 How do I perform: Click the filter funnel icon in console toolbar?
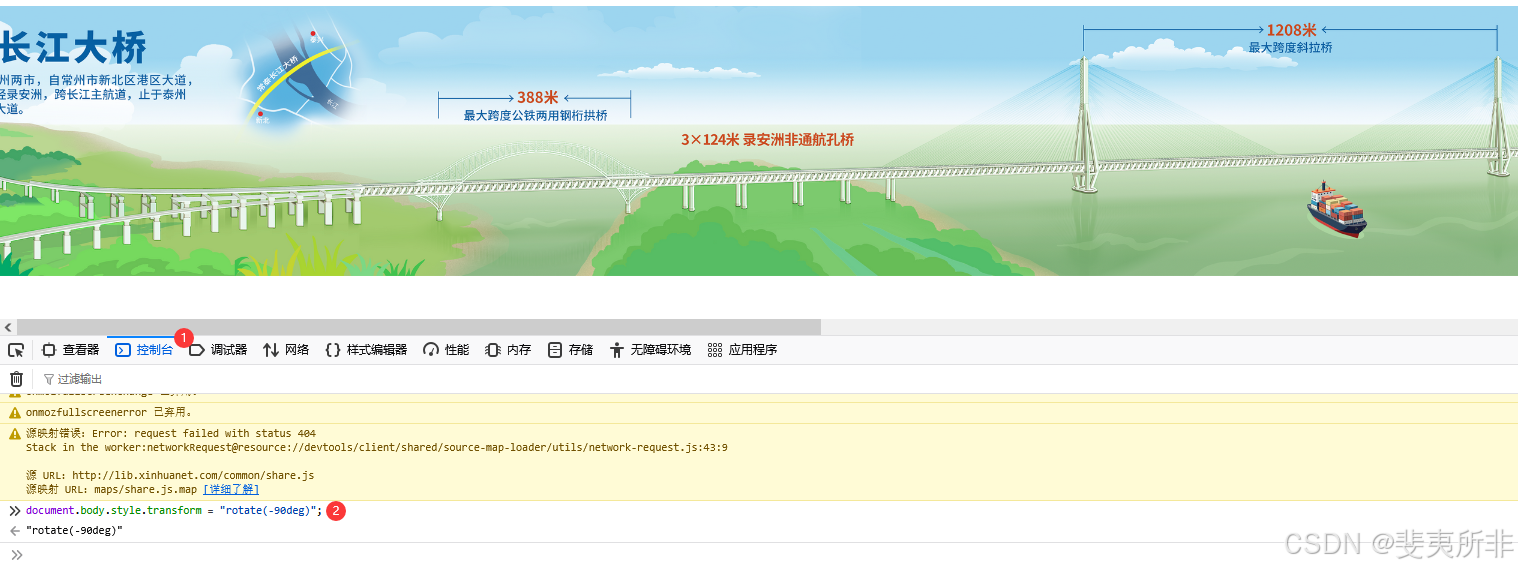(48, 380)
